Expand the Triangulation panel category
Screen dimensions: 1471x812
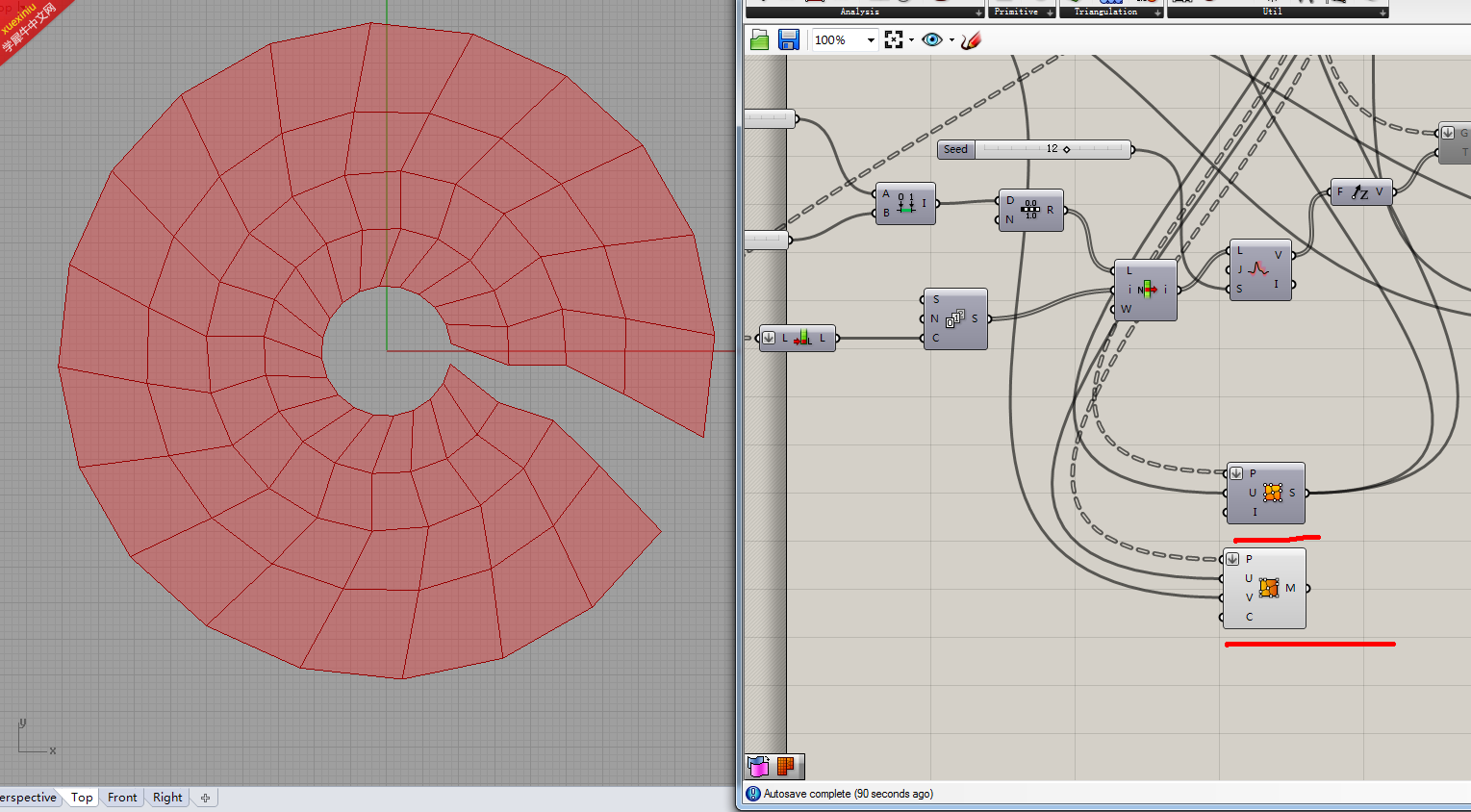tap(1111, 12)
